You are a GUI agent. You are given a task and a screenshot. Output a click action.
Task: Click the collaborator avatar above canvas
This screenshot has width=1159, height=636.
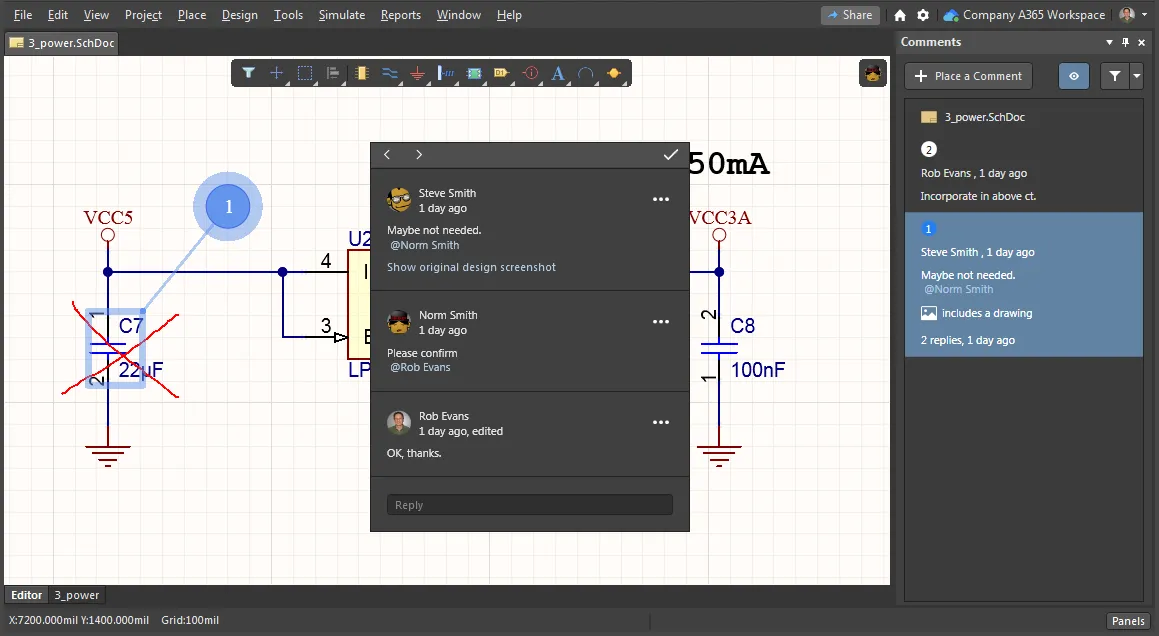click(873, 73)
